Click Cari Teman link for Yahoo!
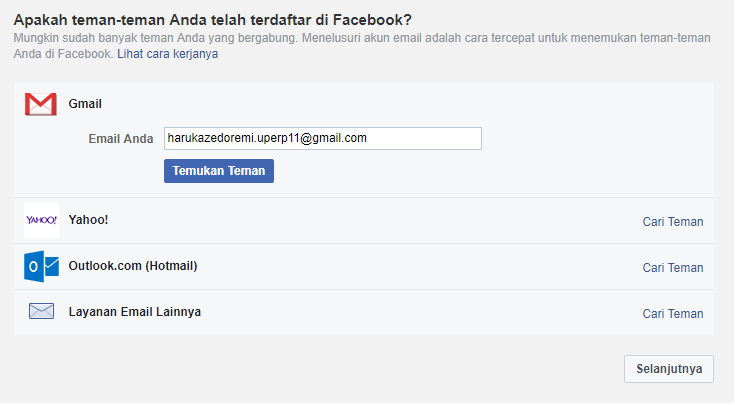The image size is (735, 405). 673,222
